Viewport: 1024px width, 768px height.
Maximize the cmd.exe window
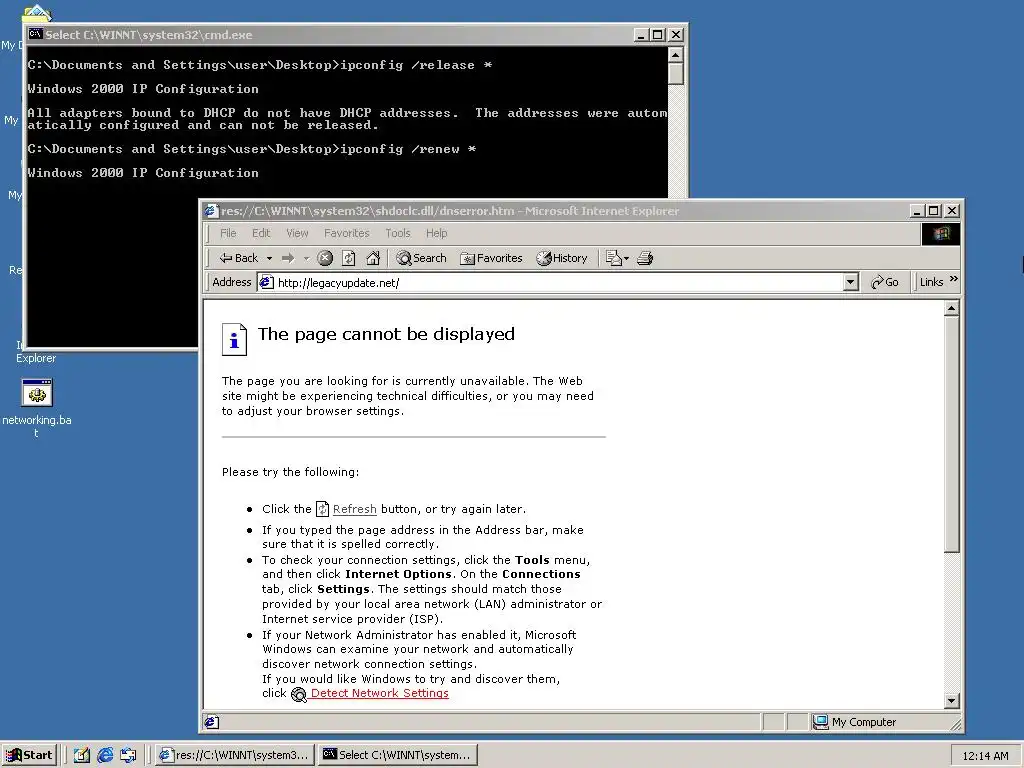pos(658,35)
